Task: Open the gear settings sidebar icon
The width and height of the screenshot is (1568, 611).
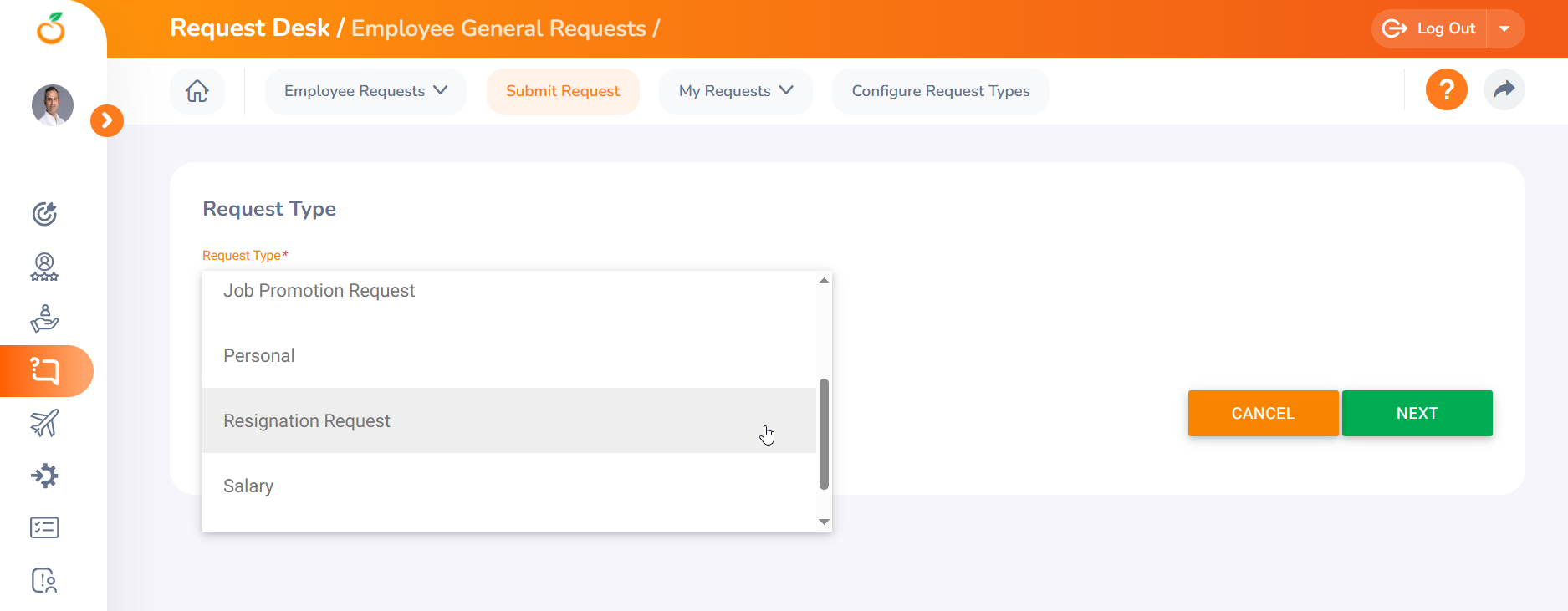Action: pyautogui.click(x=44, y=476)
